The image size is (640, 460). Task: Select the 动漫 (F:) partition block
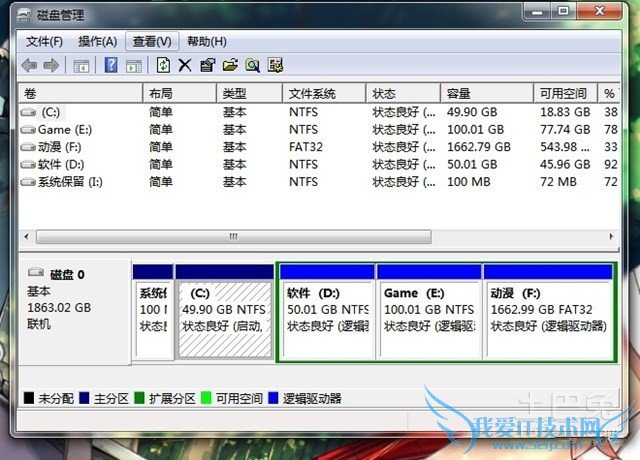[x=548, y=312]
